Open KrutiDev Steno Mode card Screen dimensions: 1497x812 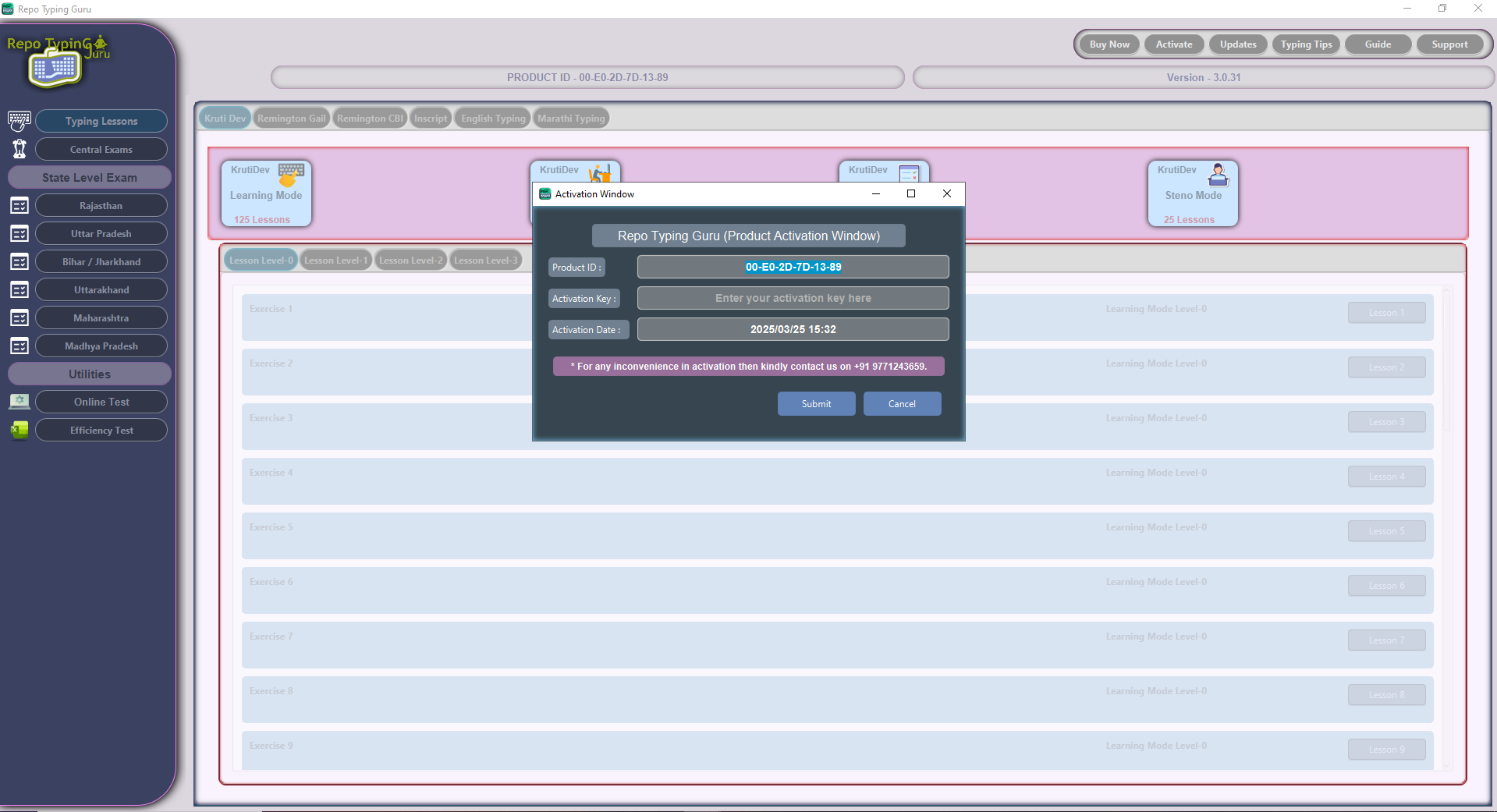click(1193, 193)
